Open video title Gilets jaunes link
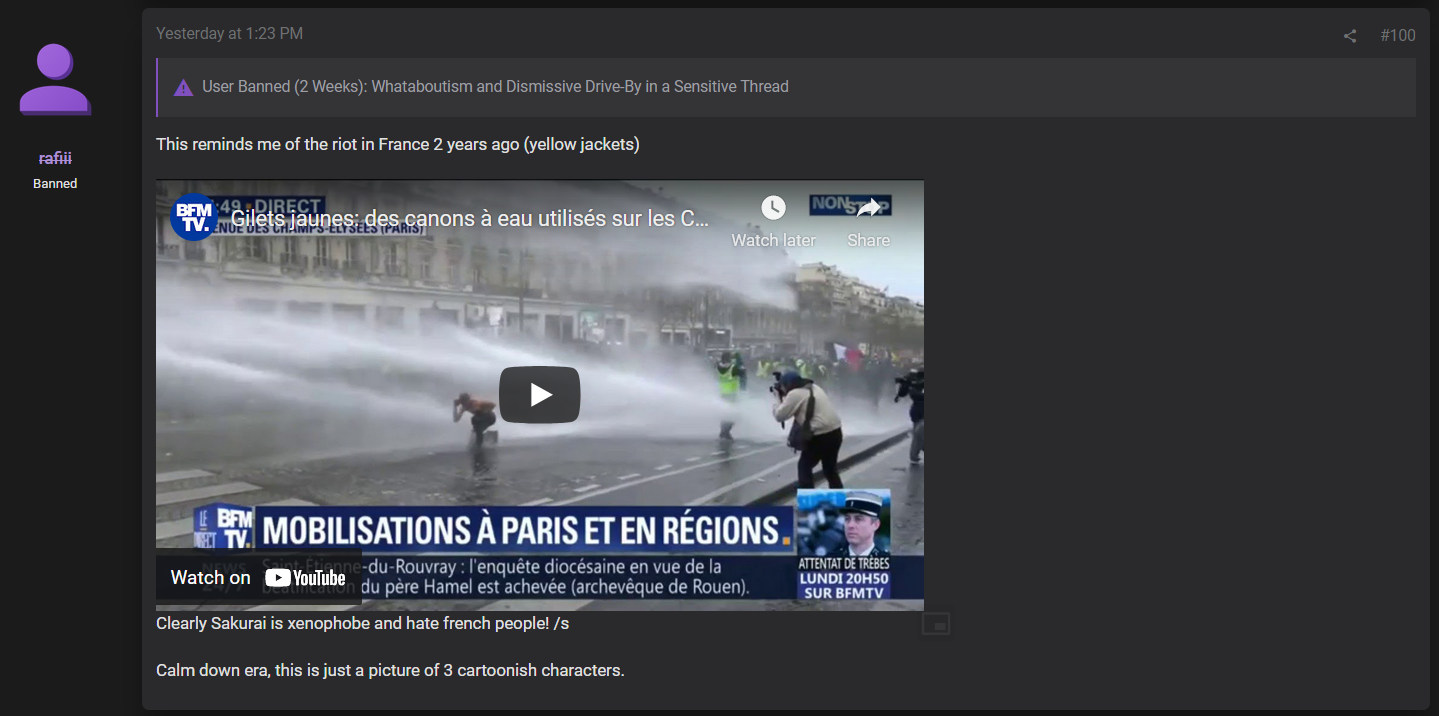The height and width of the screenshot is (716, 1439). coord(470,218)
